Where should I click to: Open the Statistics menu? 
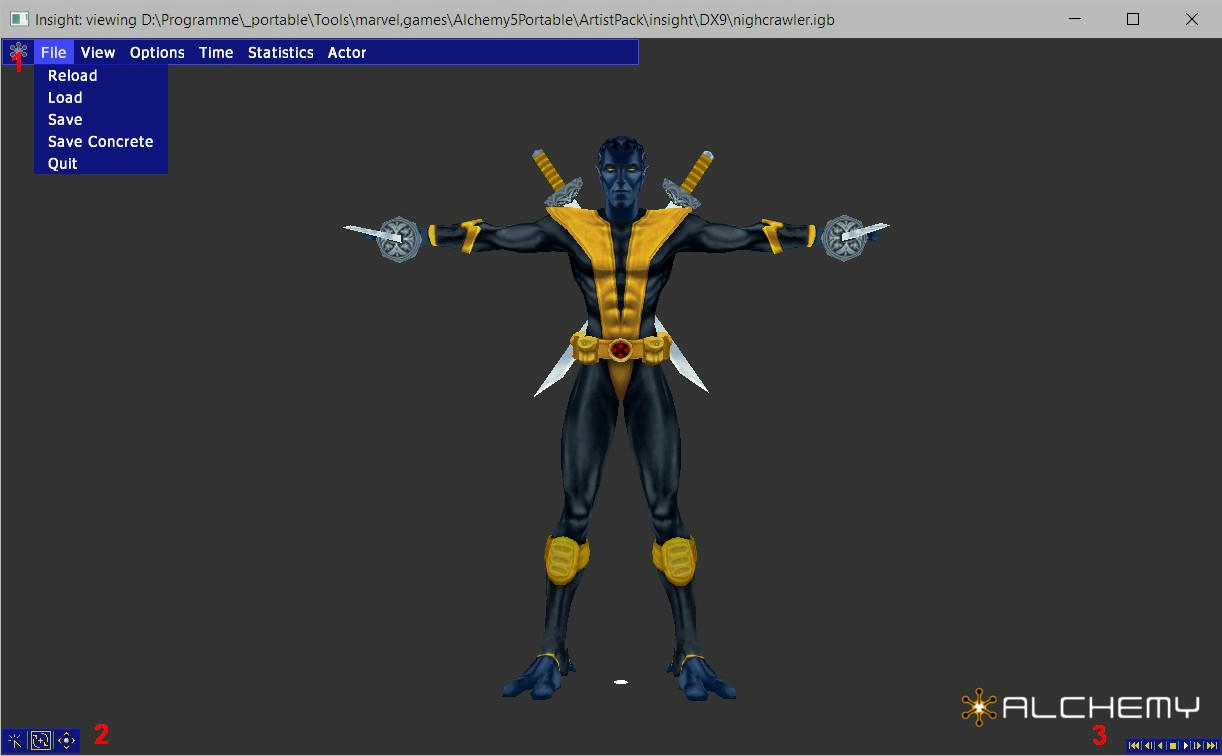pos(281,52)
